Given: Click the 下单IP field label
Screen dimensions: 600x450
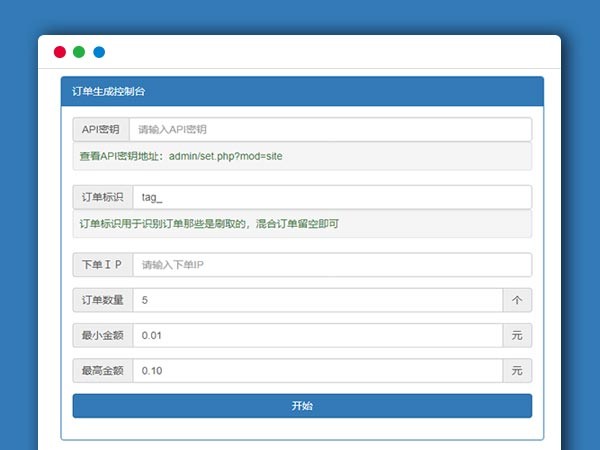Looking at the screenshot, I should (x=102, y=265).
